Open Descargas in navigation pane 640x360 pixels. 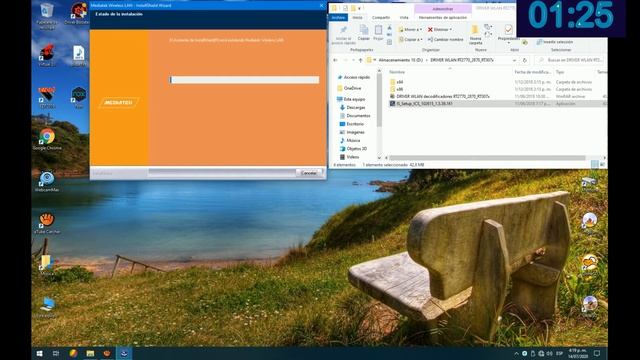pyautogui.click(x=356, y=107)
